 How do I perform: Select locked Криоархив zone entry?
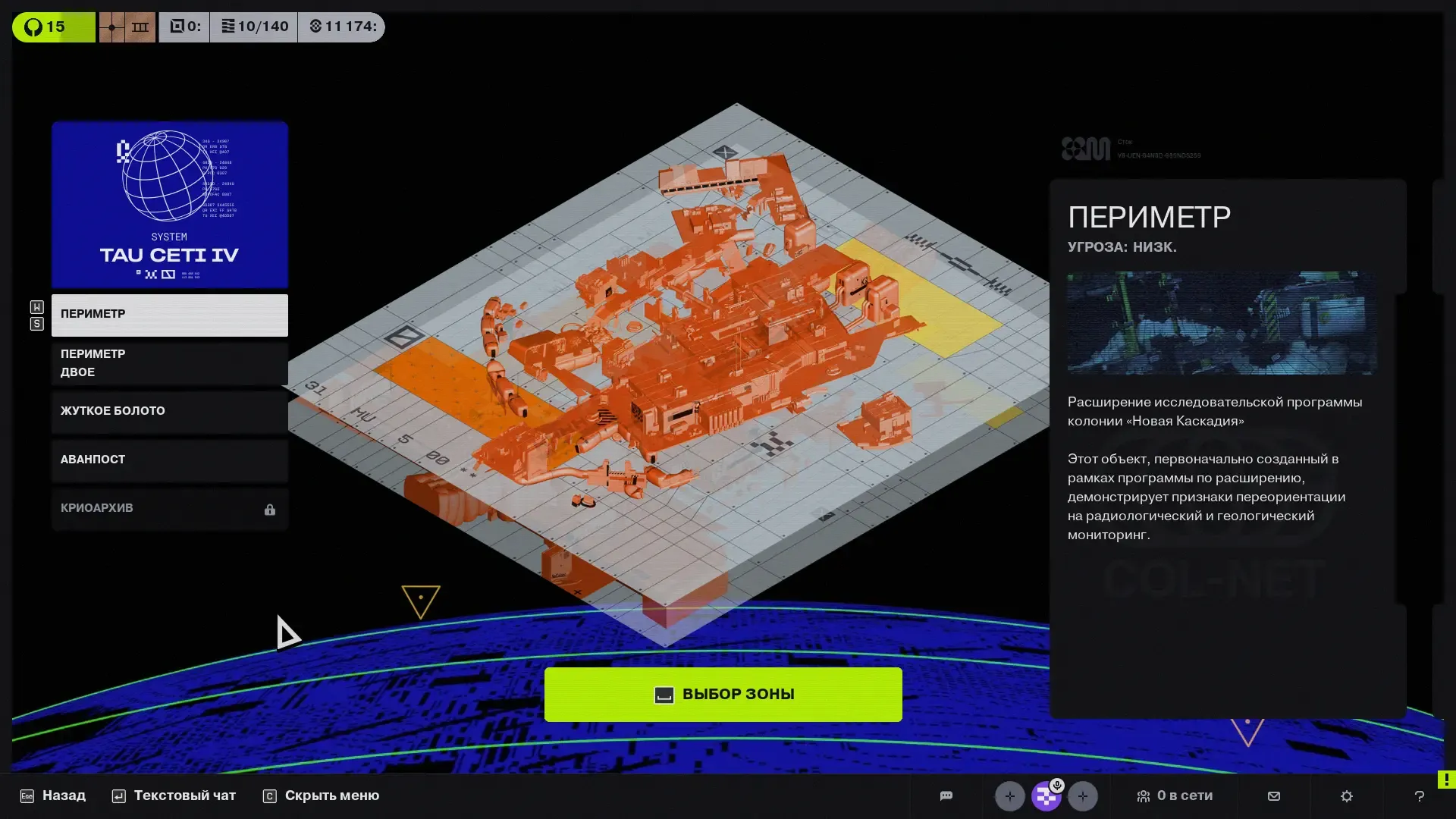click(x=170, y=508)
